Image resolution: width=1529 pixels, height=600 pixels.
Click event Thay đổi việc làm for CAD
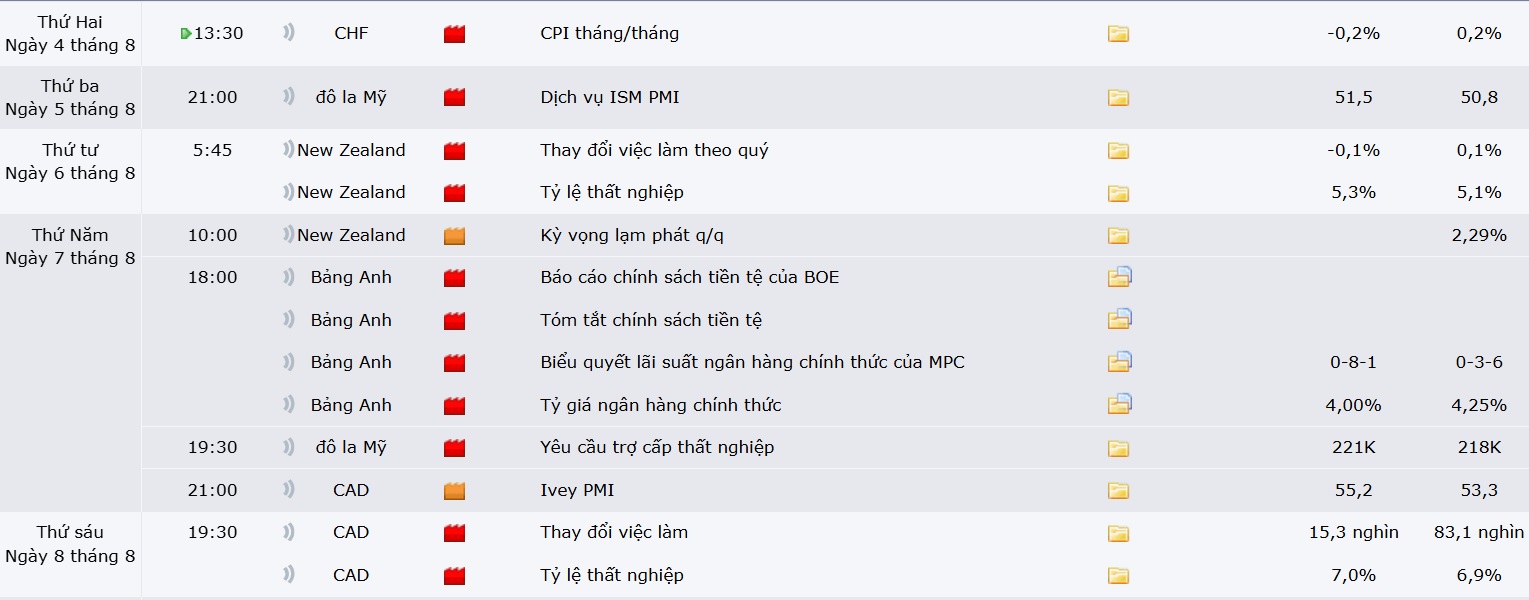click(614, 532)
